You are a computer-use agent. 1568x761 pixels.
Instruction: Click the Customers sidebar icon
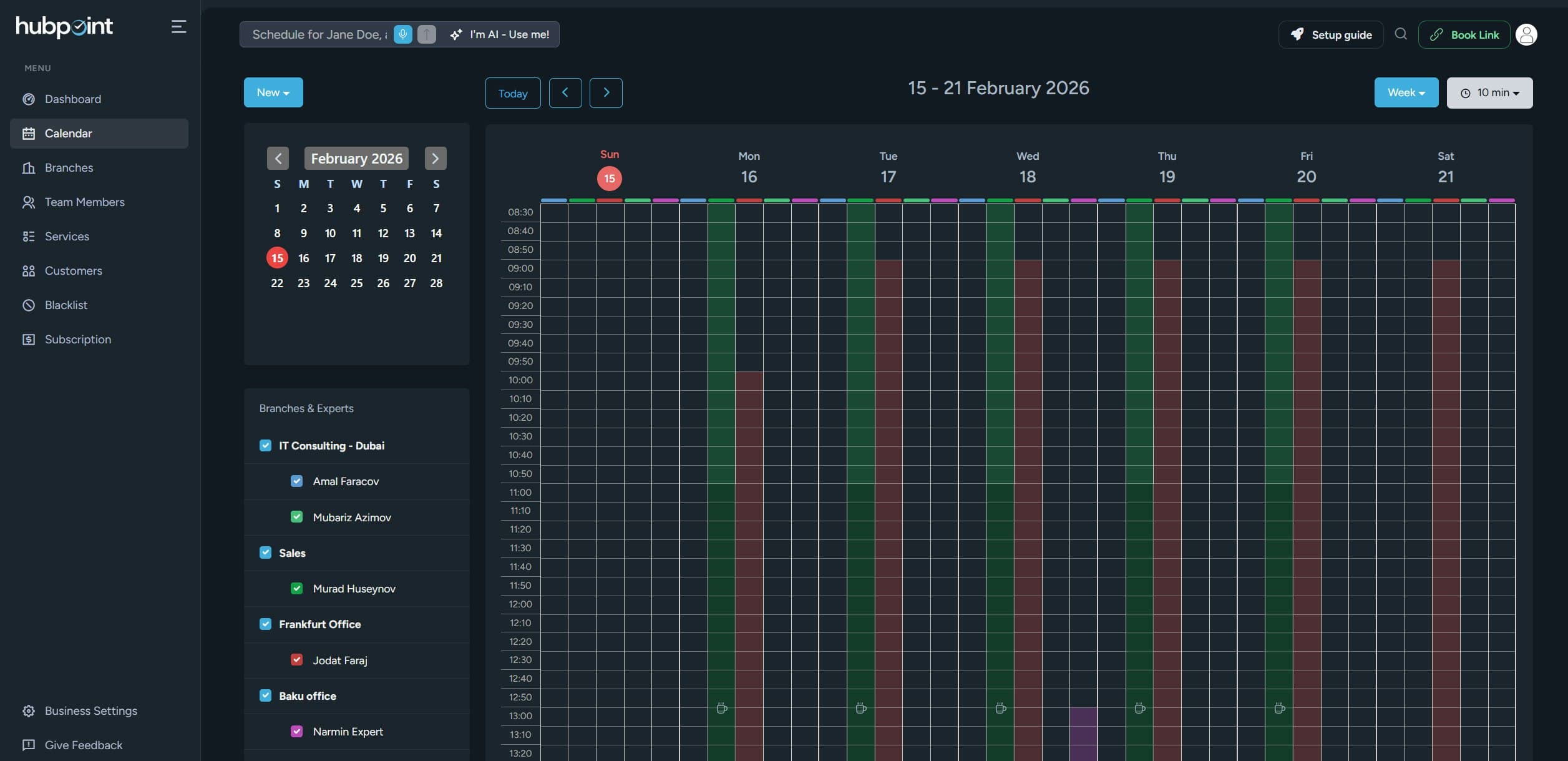pyautogui.click(x=29, y=270)
